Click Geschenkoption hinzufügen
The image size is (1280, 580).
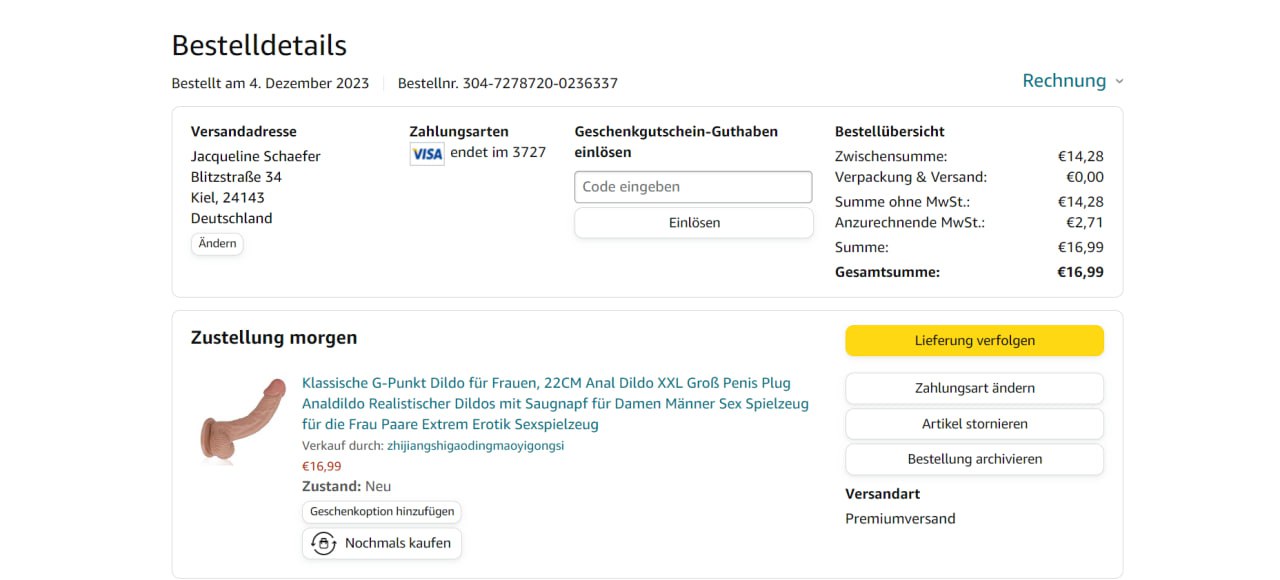point(382,511)
